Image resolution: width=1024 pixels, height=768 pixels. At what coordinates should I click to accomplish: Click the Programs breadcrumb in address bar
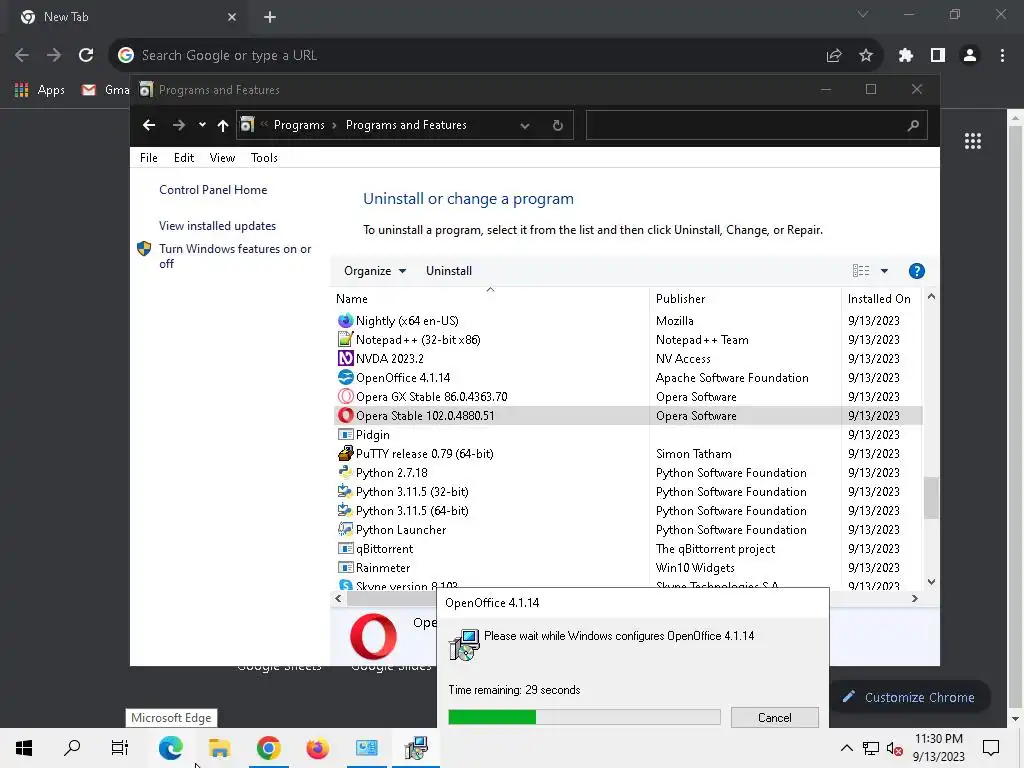299,125
